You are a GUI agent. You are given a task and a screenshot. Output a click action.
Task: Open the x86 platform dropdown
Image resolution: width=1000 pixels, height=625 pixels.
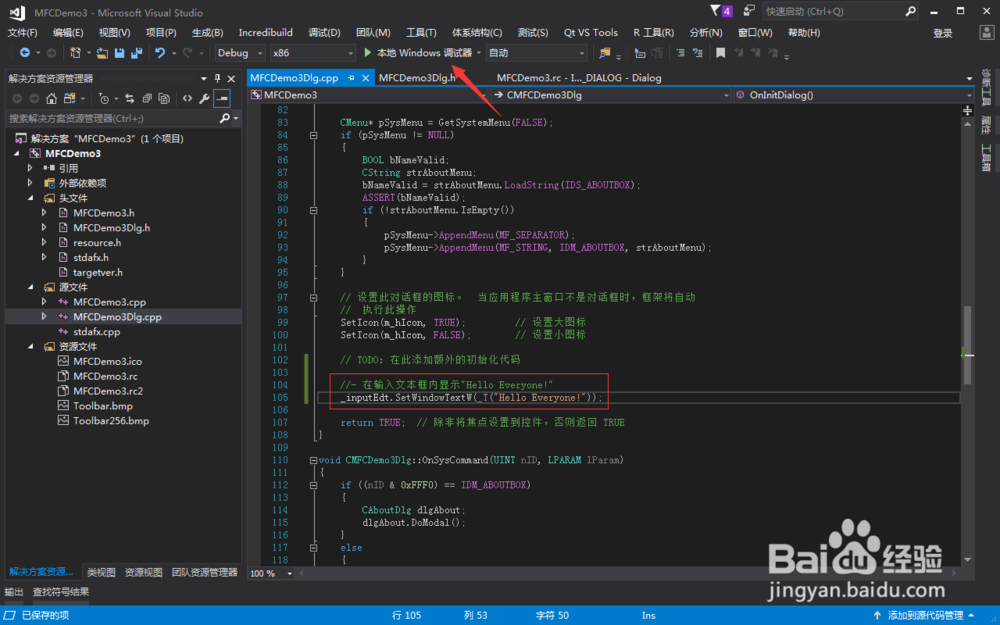pyautogui.click(x=311, y=53)
